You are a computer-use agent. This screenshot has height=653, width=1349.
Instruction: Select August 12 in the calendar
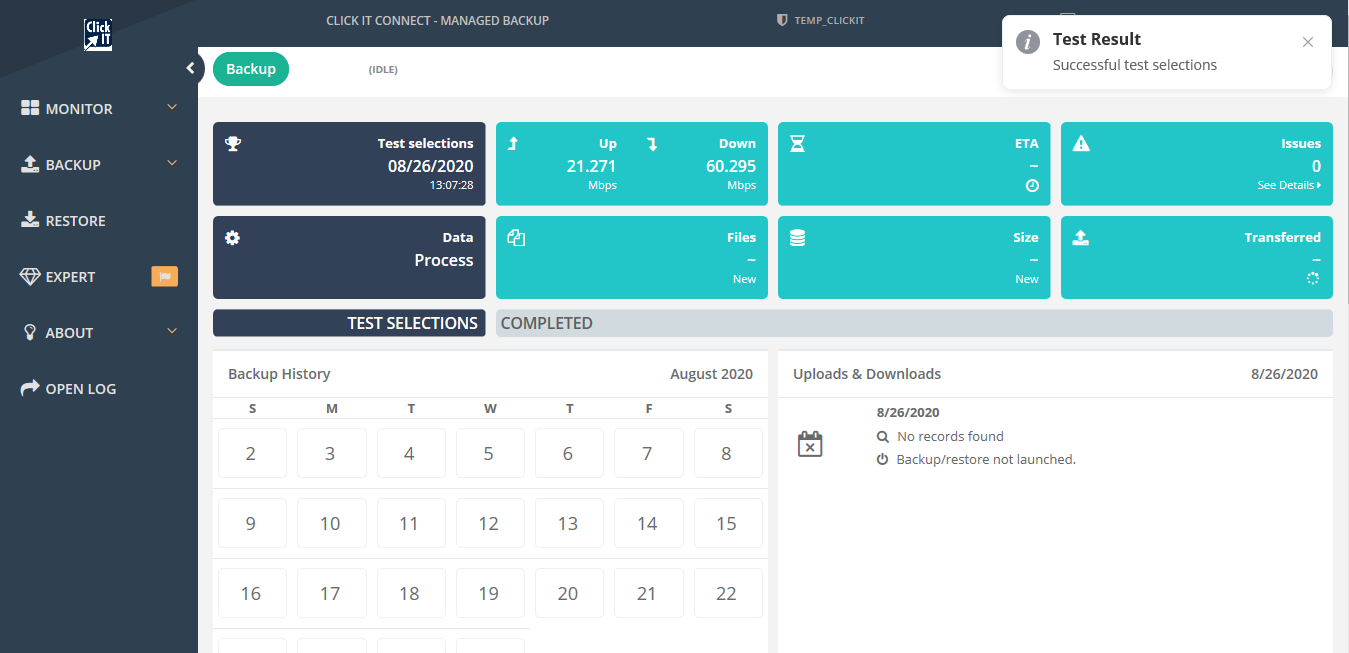[x=488, y=523]
